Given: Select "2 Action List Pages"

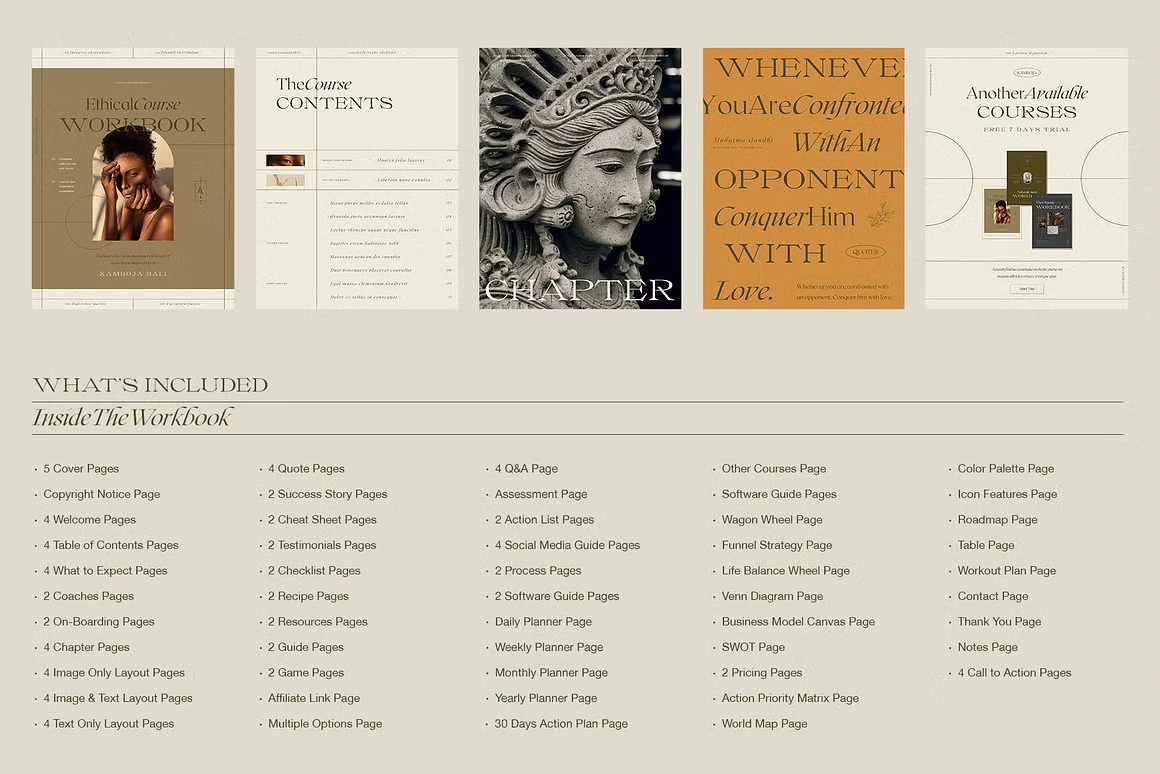Looking at the screenshot, I should [x=544, y=519].
